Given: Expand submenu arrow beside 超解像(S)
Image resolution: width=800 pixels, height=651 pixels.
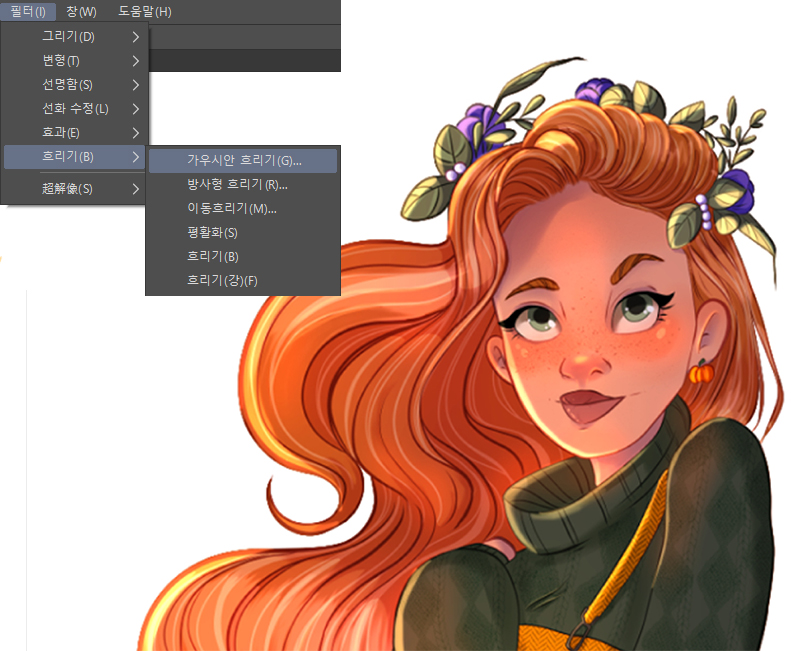Looking at the screenshot, I should (136, 188).
